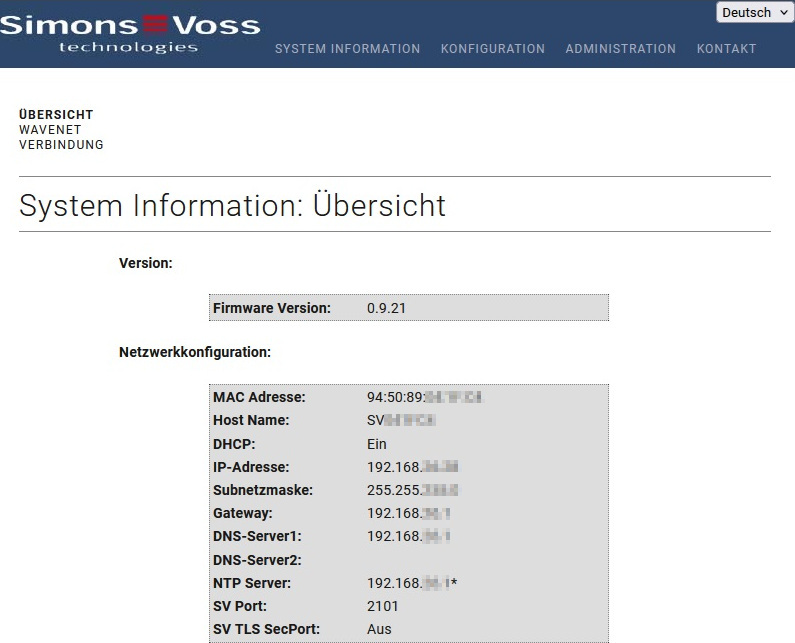Open the KONTAKT page
This screenshot has width=795, height=643.
tap(726, 49)
